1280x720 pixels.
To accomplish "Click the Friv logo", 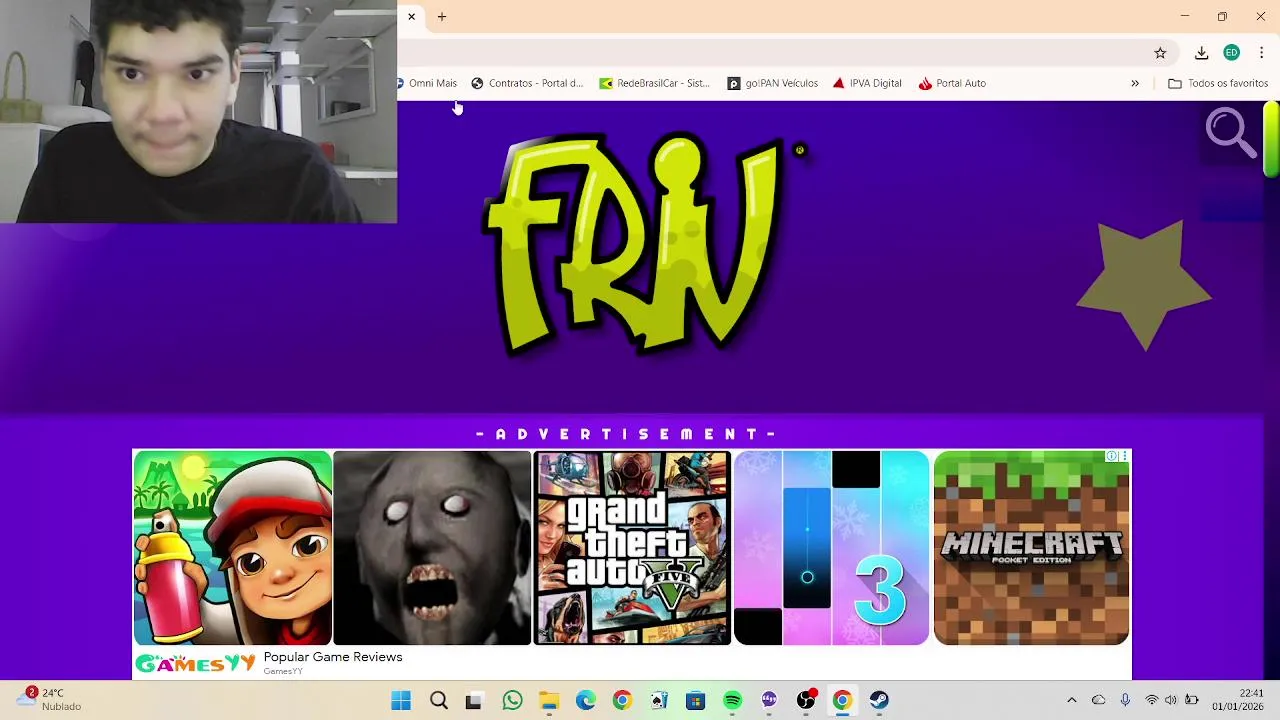I will tap(632, 243).
